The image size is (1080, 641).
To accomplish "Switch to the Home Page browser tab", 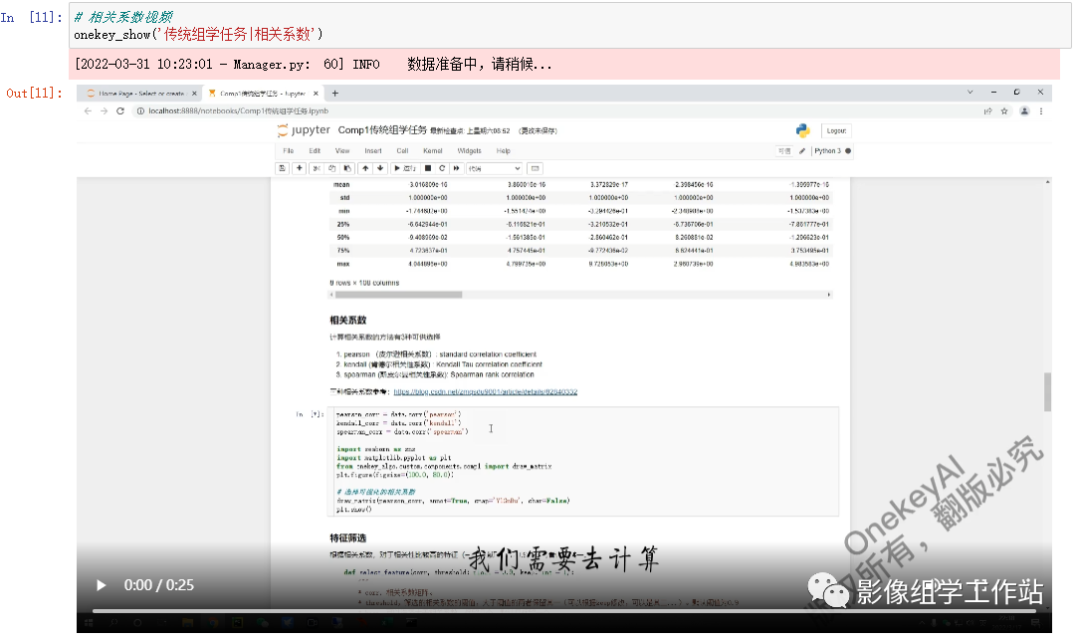I will [138, 93].
